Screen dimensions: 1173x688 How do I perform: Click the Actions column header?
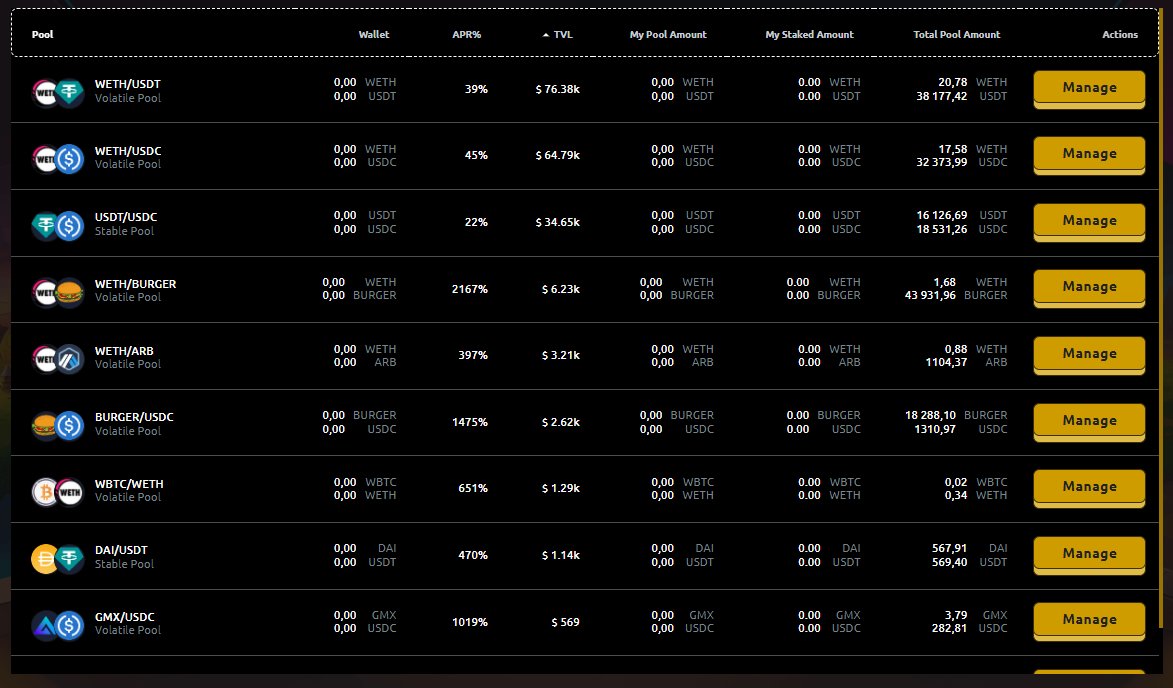pyautogui.click(x=1120, y=34)
